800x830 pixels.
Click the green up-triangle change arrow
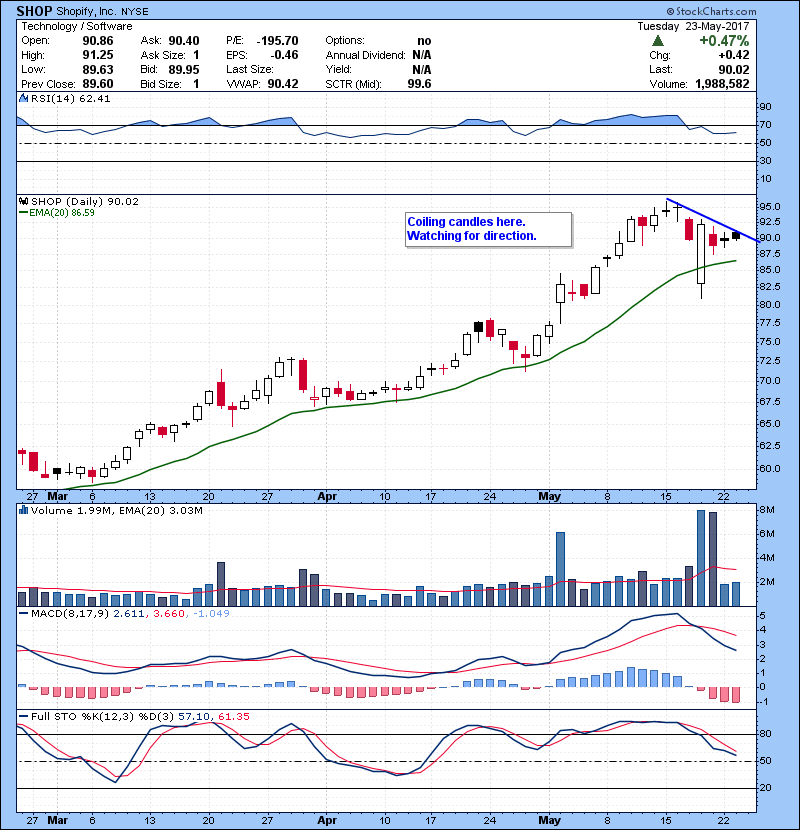[658, 41]
